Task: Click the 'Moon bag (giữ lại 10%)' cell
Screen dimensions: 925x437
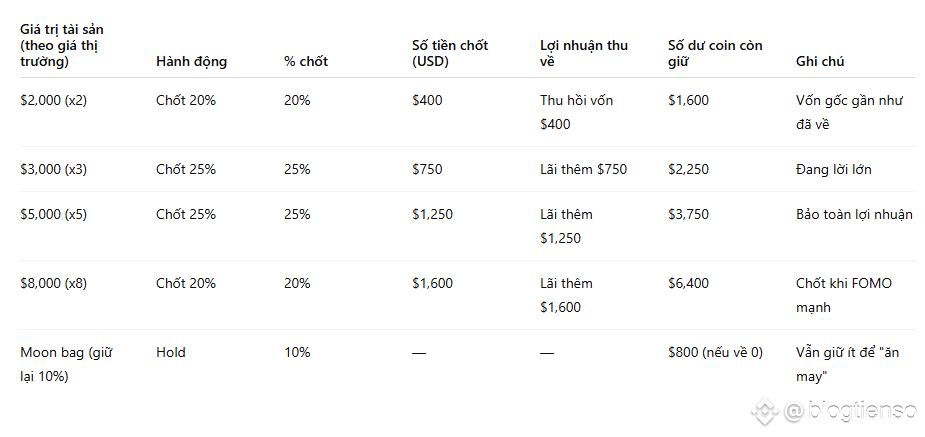Action: point(66,364)
